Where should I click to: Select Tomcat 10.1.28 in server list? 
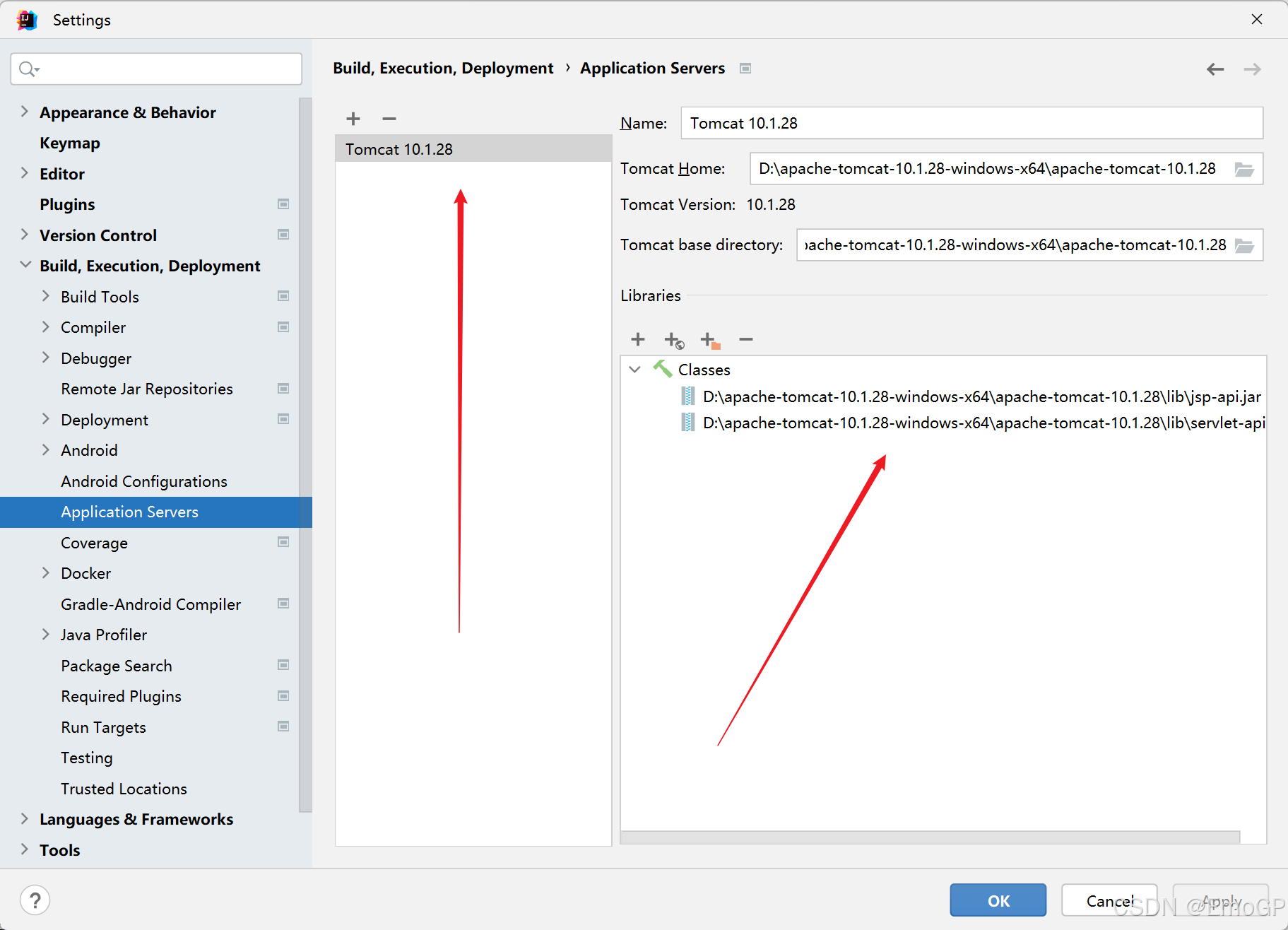(x=473, y=149)
